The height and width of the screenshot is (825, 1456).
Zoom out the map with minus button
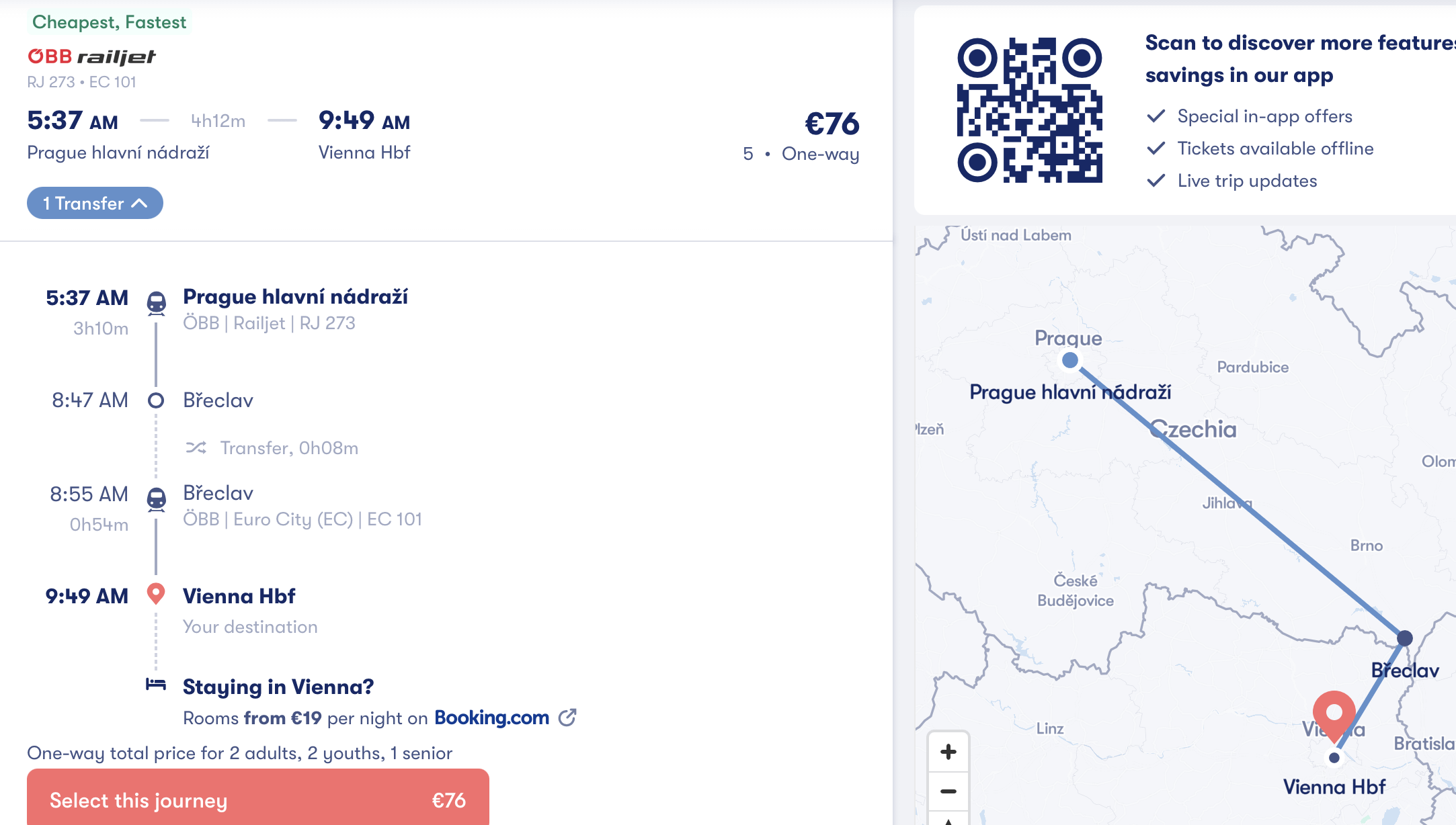pyautogui.click(x=948, y=791)
